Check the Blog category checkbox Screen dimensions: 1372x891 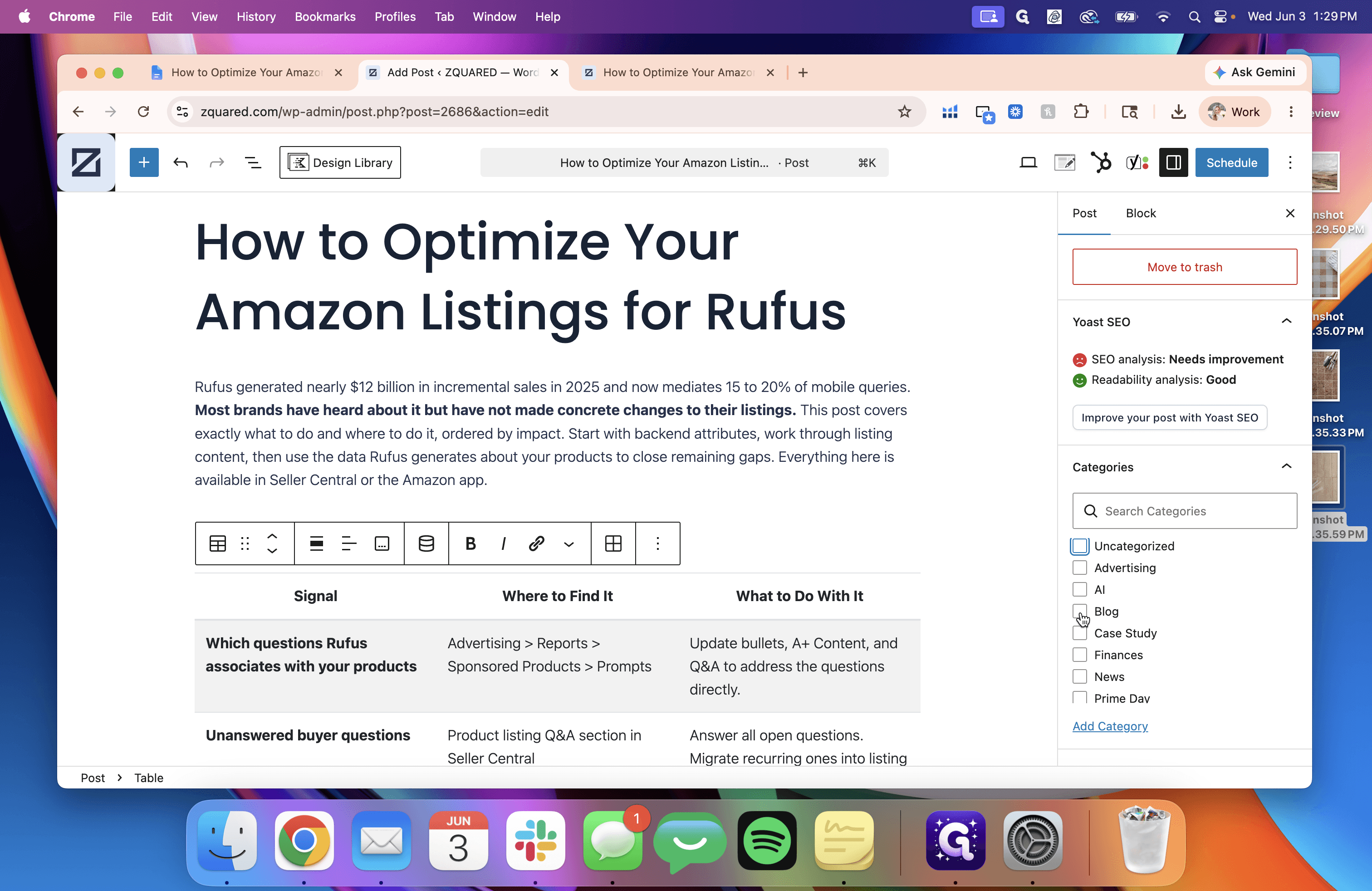pyautogui.click(x=1079, y=612)
